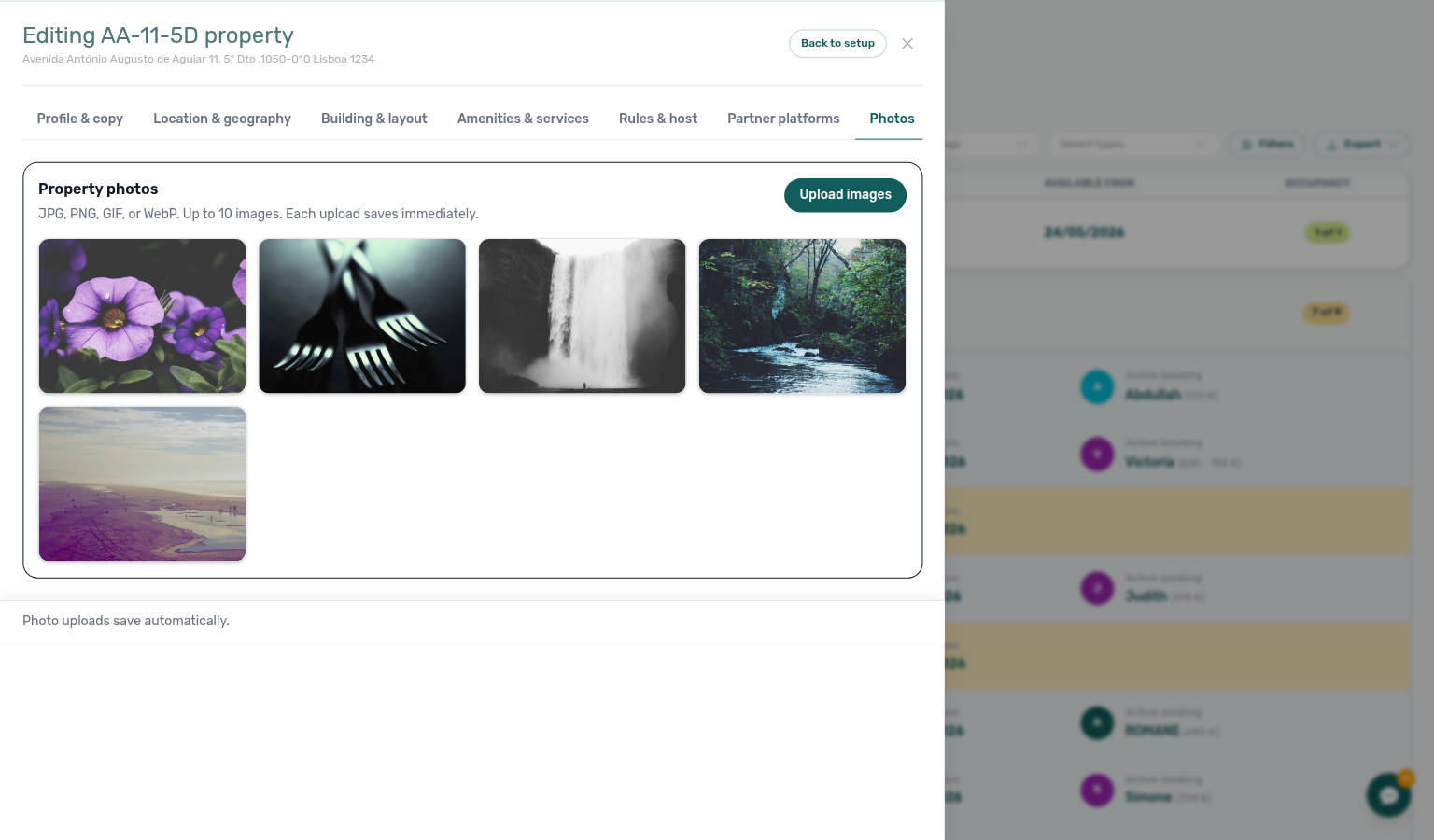The width and height of the screenshot is (1434, 840).
Task: Switch to Location & geography tab
Action: (x=222, y=119)
